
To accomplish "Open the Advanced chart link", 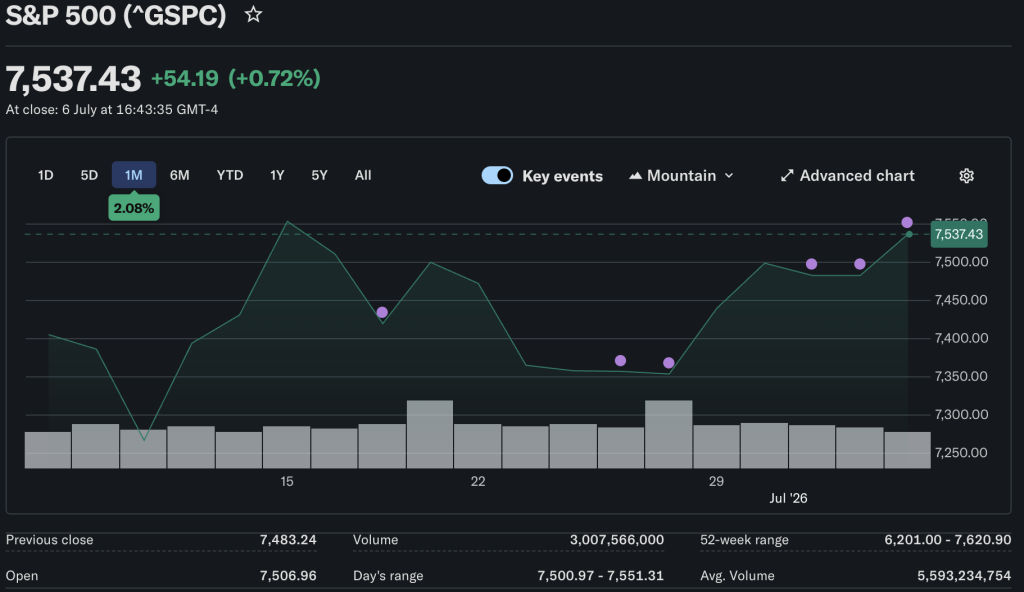I will 848,176.
